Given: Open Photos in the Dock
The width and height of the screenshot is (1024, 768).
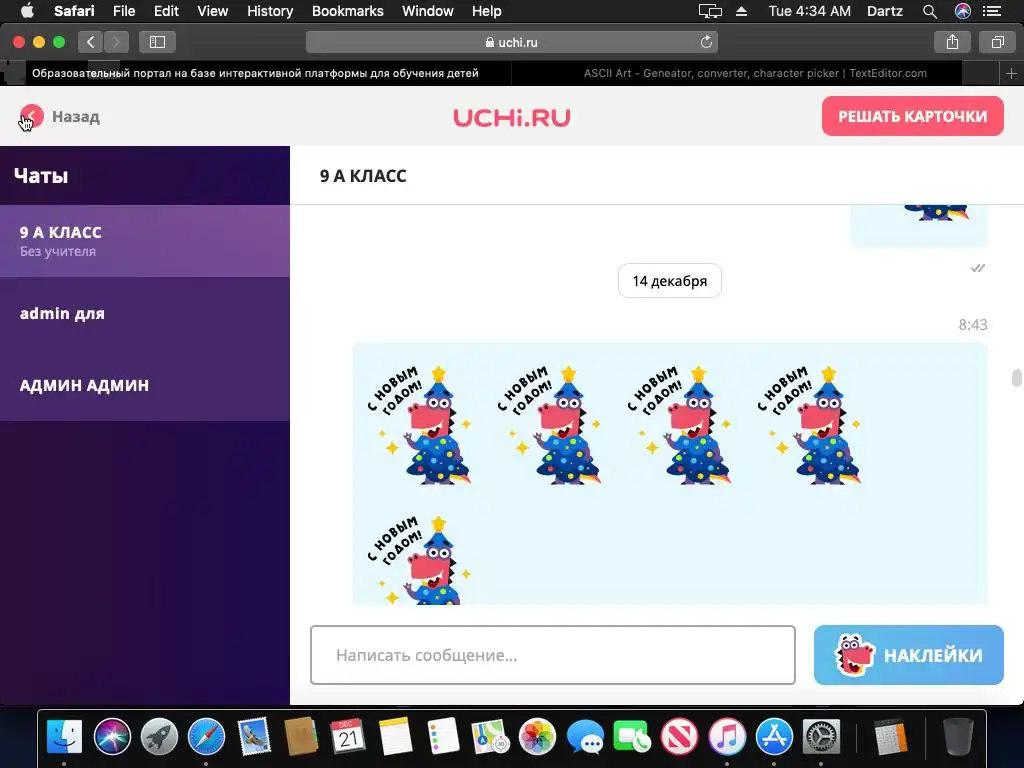Looking at the screenshot, I should tap(537, 737).
